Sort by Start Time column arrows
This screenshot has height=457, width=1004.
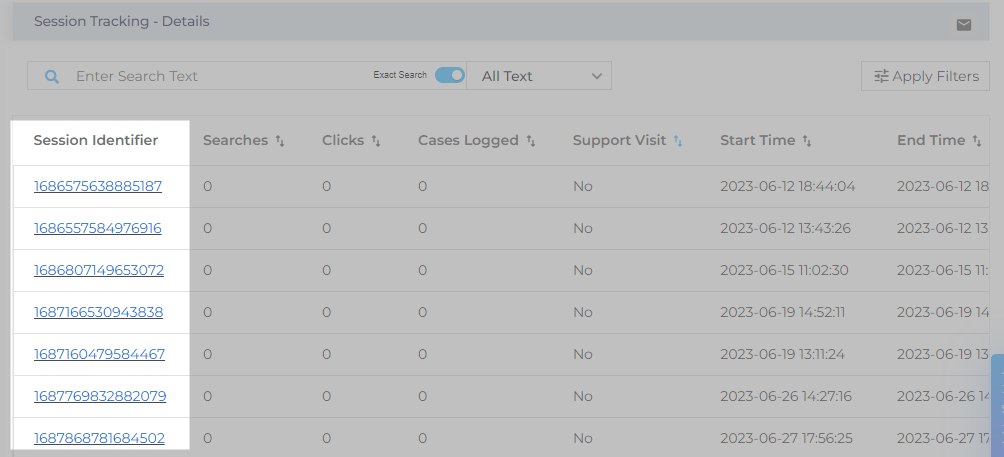pos(807,141)
